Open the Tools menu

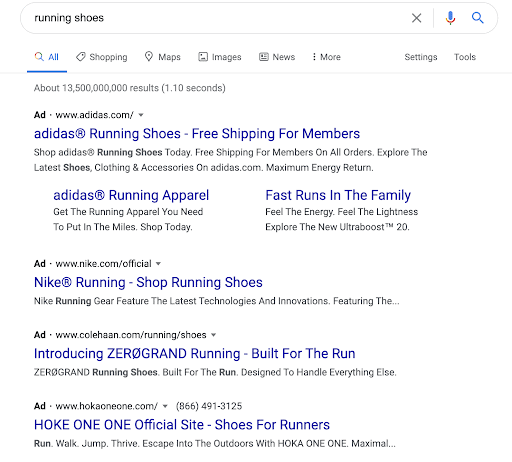click(x=465, y=57)
